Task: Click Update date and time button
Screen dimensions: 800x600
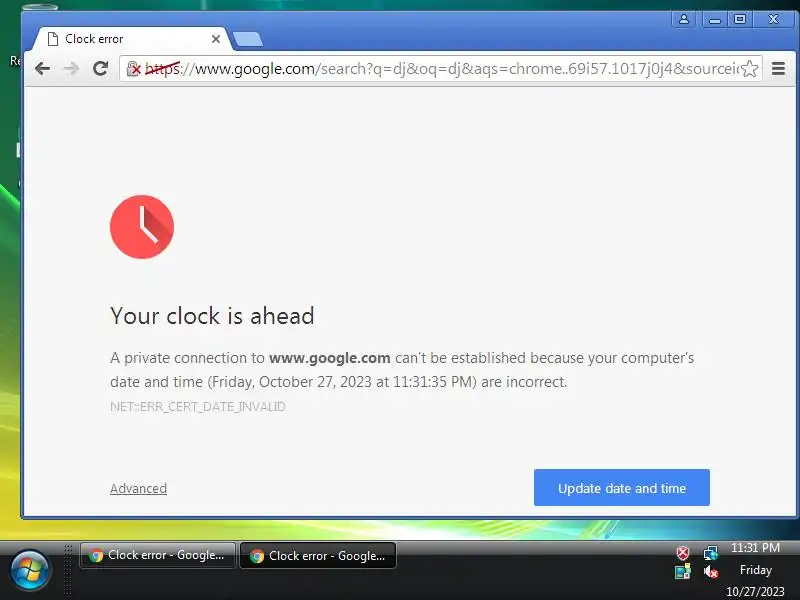Action: pyautogui.click(x=621, y=488)
